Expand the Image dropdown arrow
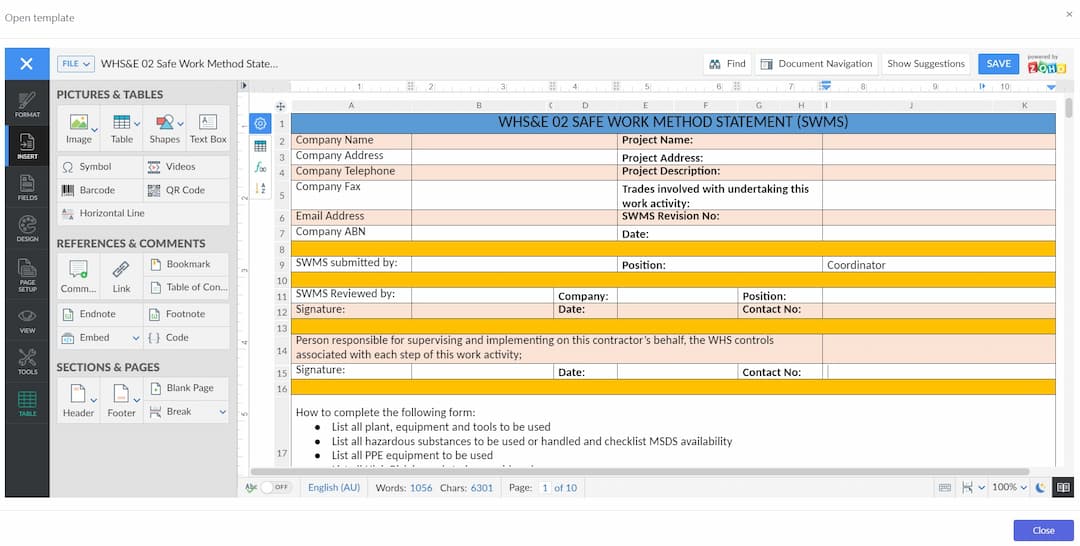The width and height of the screenshot is (1080, 546). [x=94, y=129]
